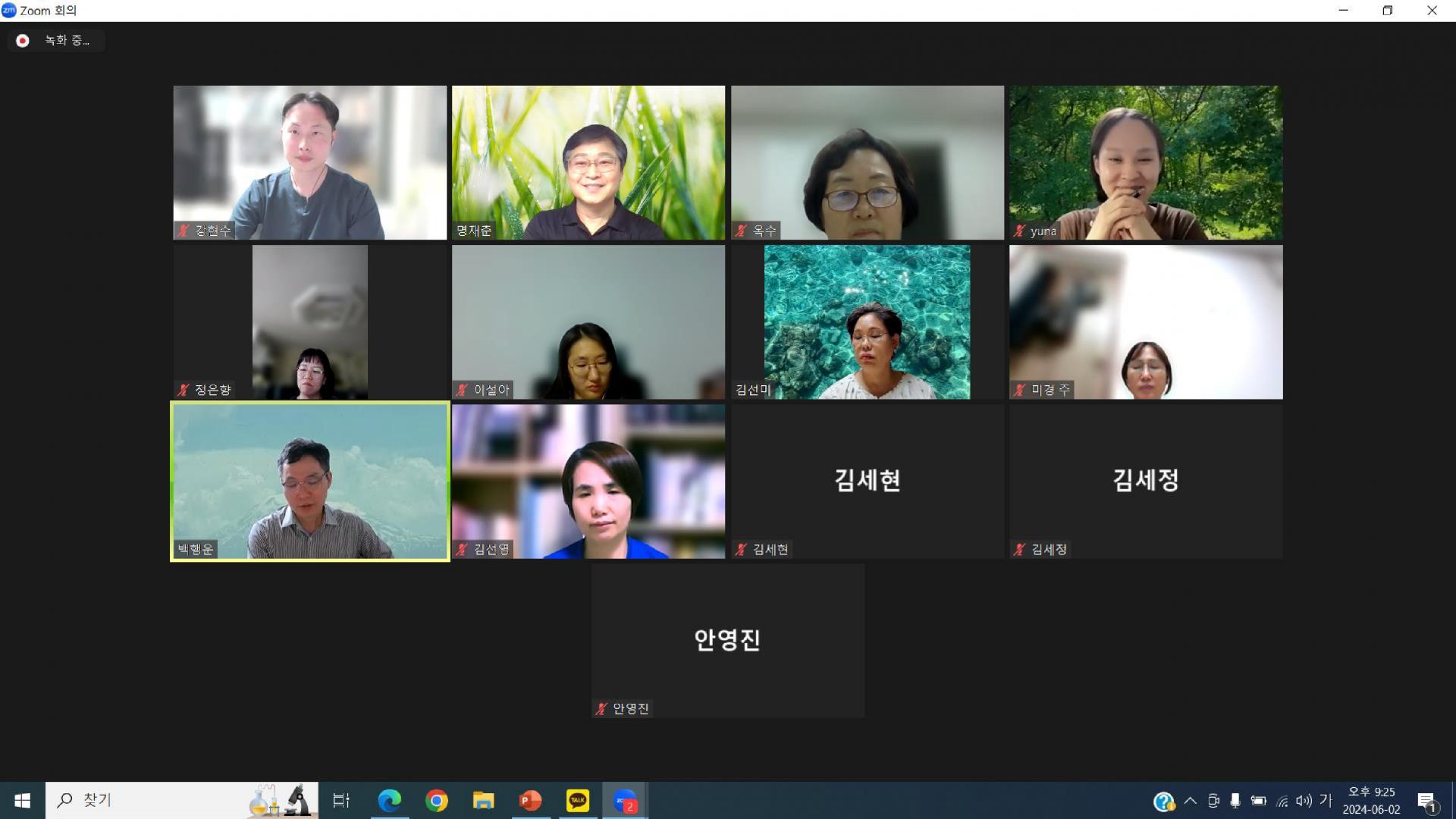This screenshot has height=819, width=1456.
Task: Toggle the Korean IME language indicator
Action: click(1325, 800)
